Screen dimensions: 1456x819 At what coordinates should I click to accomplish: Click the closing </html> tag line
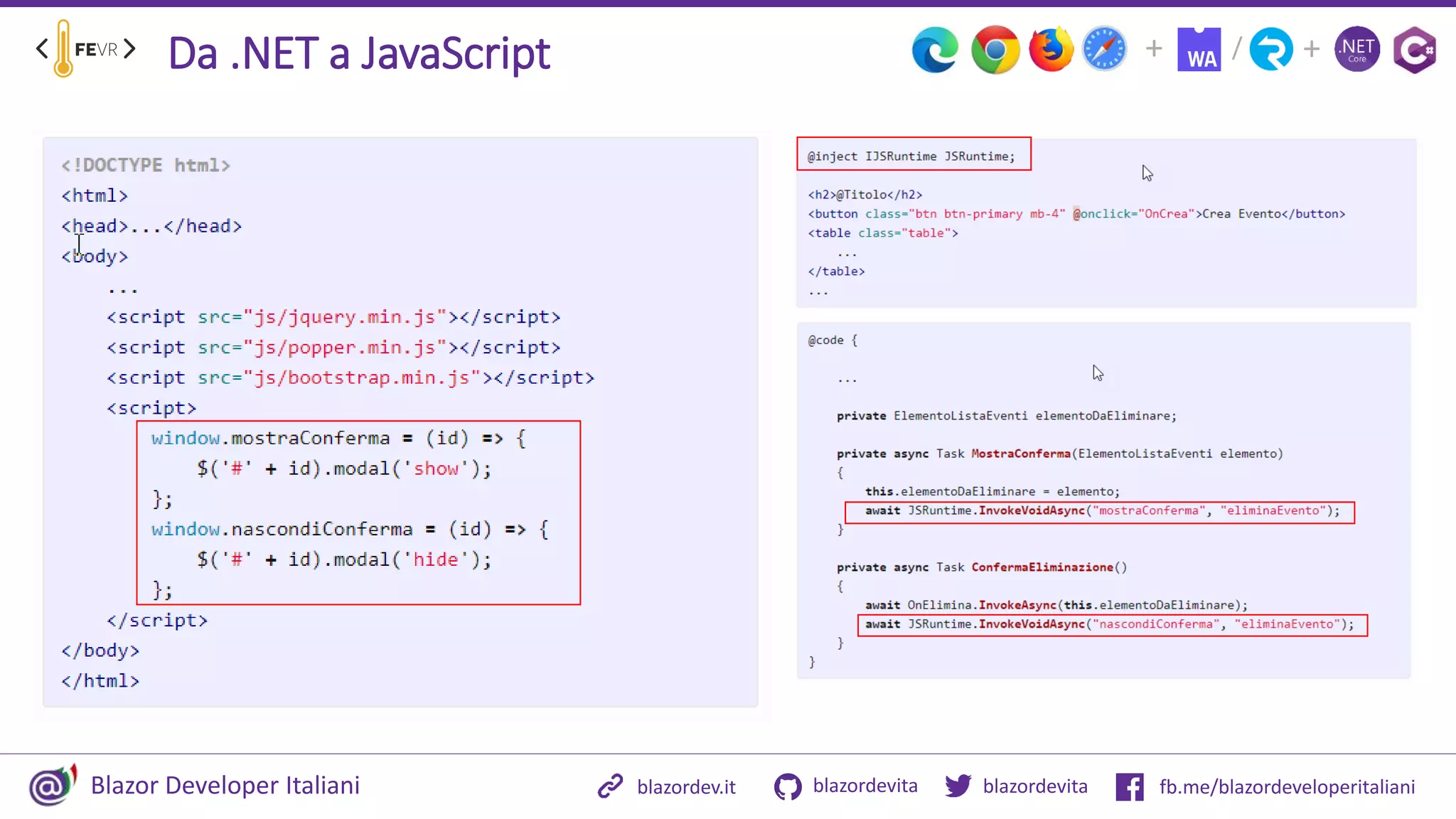(x=100, y=681)
